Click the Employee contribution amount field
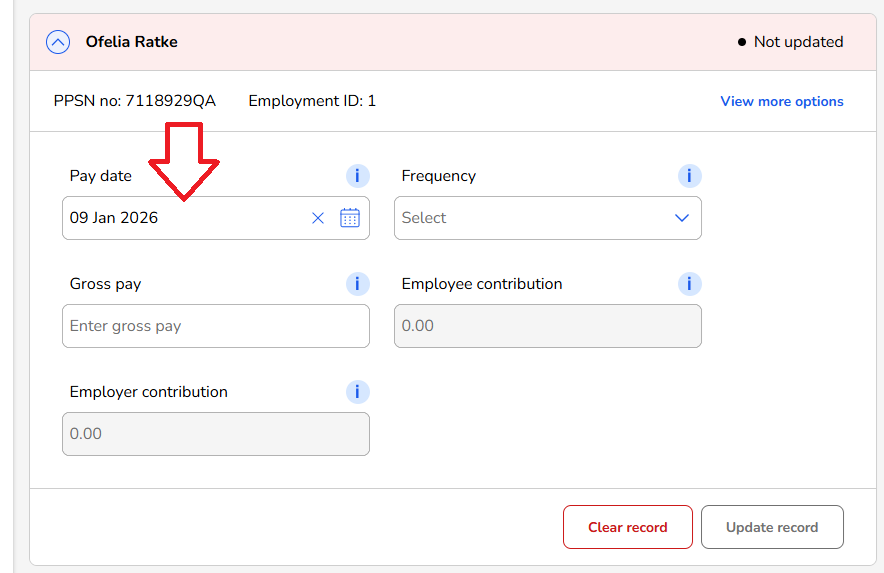884x573 pixels. (547, 326)
